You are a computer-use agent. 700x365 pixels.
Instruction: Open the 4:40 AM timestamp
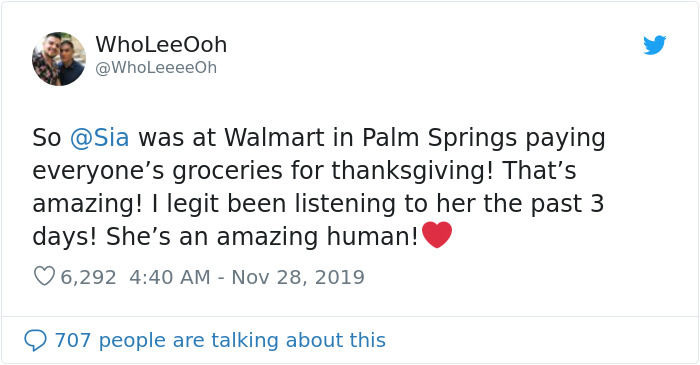click(170, 277)
